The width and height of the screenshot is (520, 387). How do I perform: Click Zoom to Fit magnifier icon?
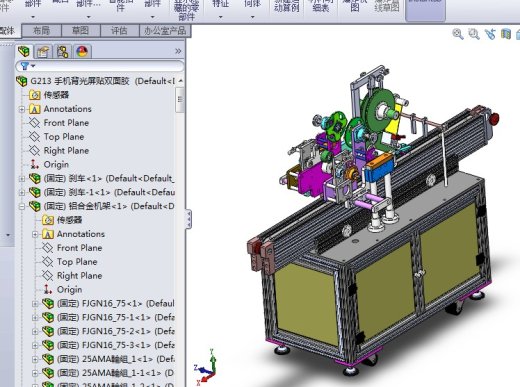[458, 34]
